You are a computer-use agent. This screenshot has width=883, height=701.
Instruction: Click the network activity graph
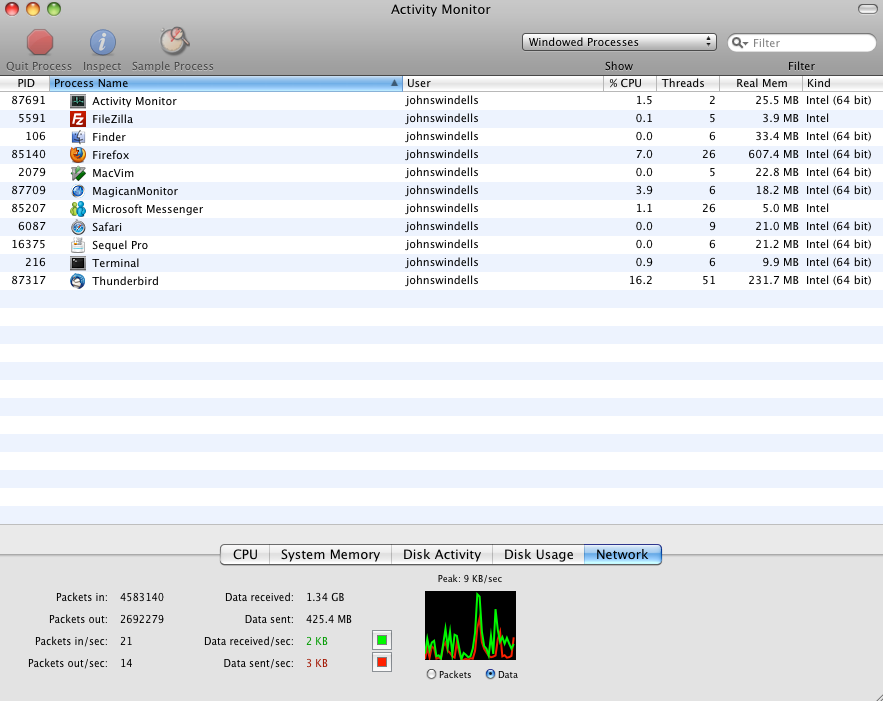point(470,626)
